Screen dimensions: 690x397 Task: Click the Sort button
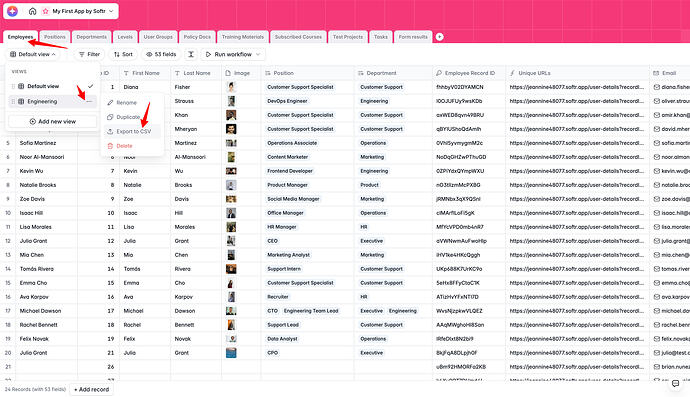[x=123, y=54]
